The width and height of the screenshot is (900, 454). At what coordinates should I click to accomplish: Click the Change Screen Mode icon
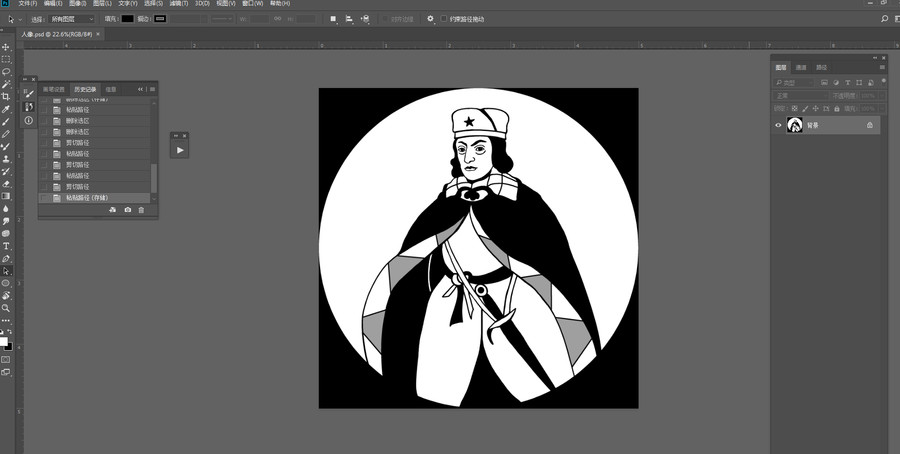(6, 372)
